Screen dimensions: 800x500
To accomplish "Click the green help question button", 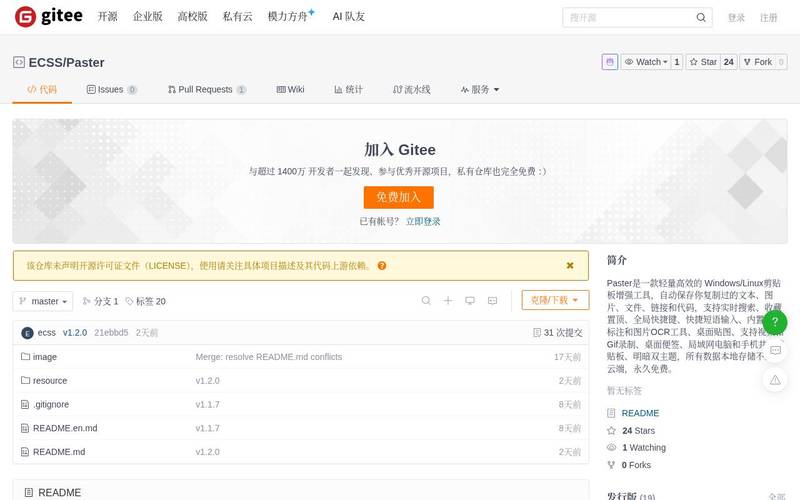I will point(775,322).
